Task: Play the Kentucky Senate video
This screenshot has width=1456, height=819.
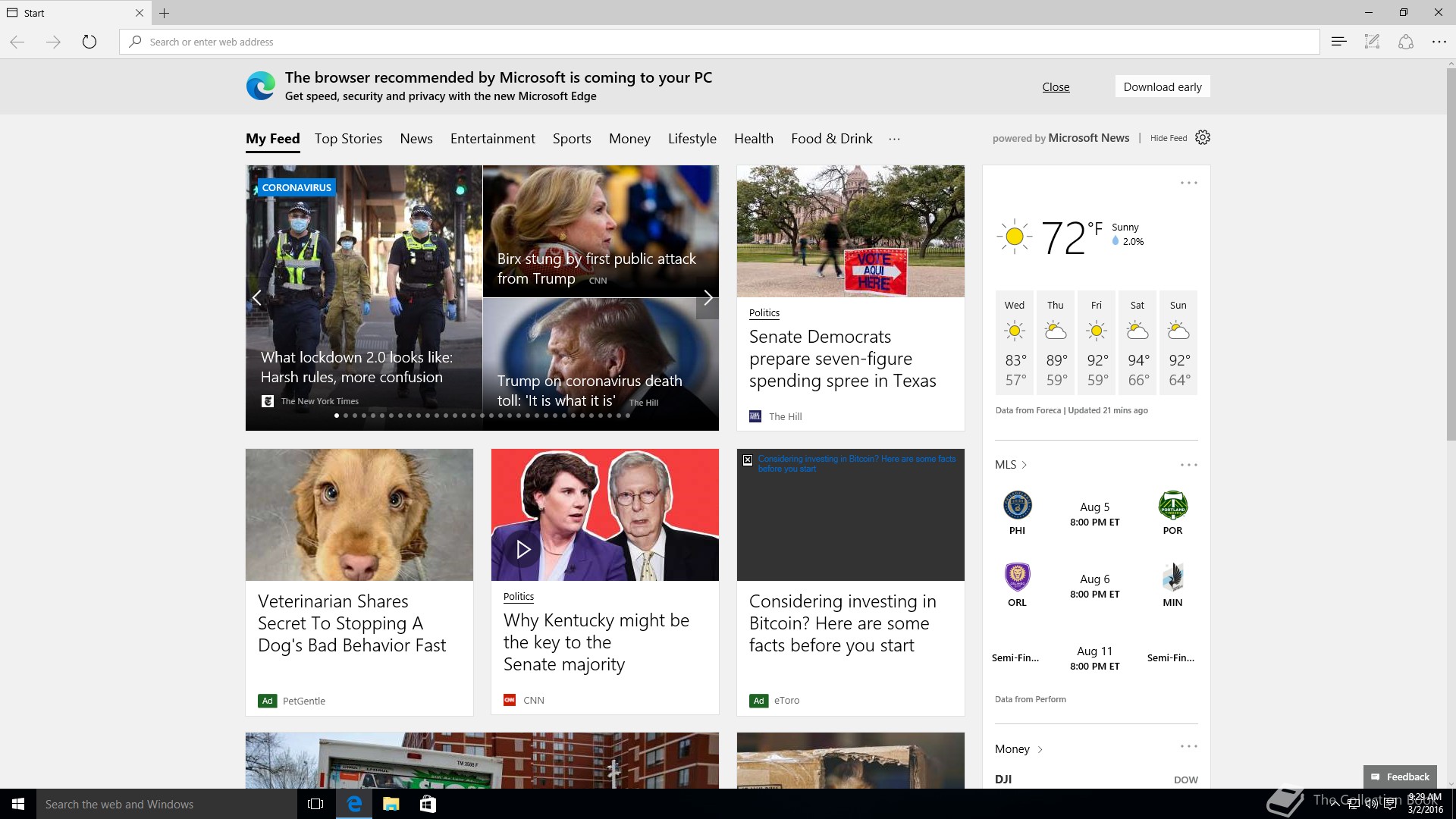Action: [523, 549]
